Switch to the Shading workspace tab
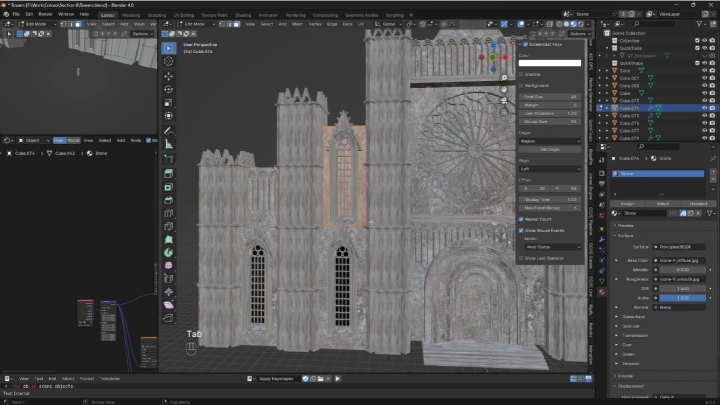This screenshot has width=720, height=405. point(243,15)
